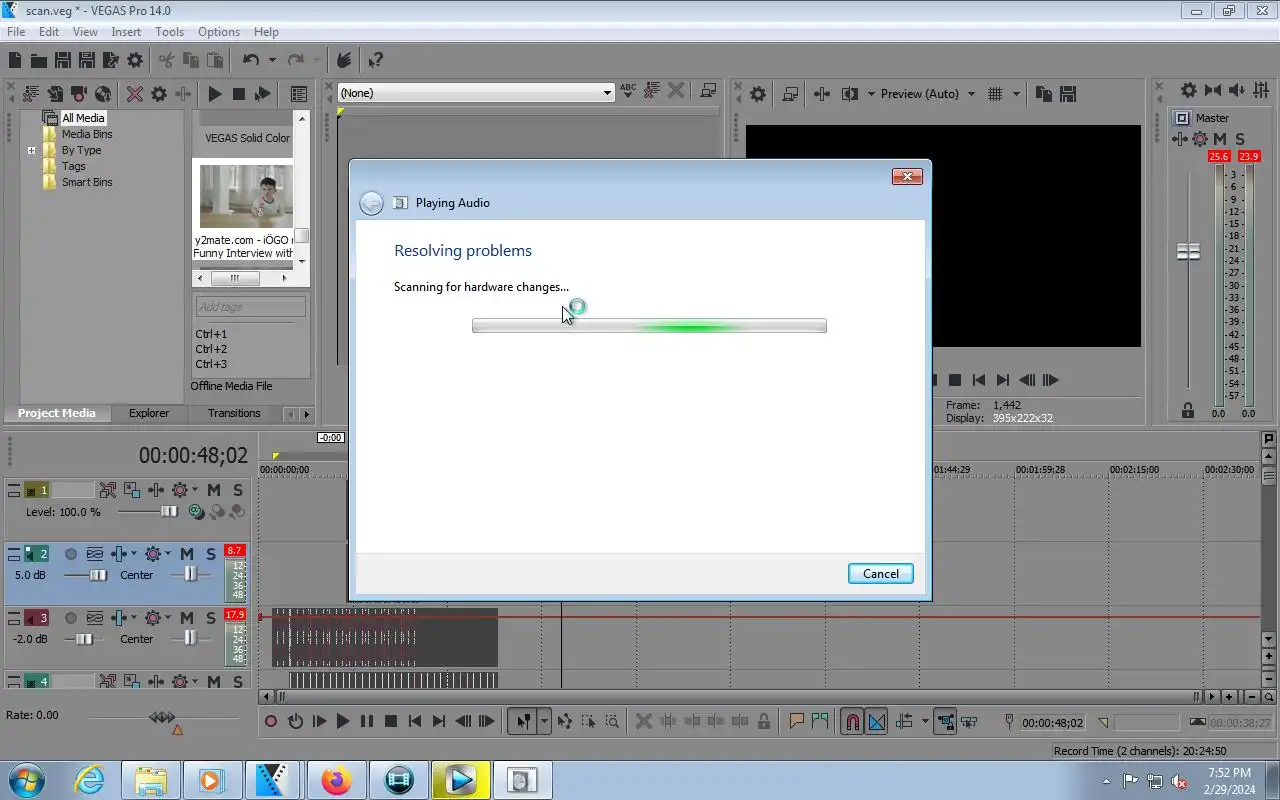1280x800 pixels.
Task: Switch to the Transitions tab
Action: 234,413
